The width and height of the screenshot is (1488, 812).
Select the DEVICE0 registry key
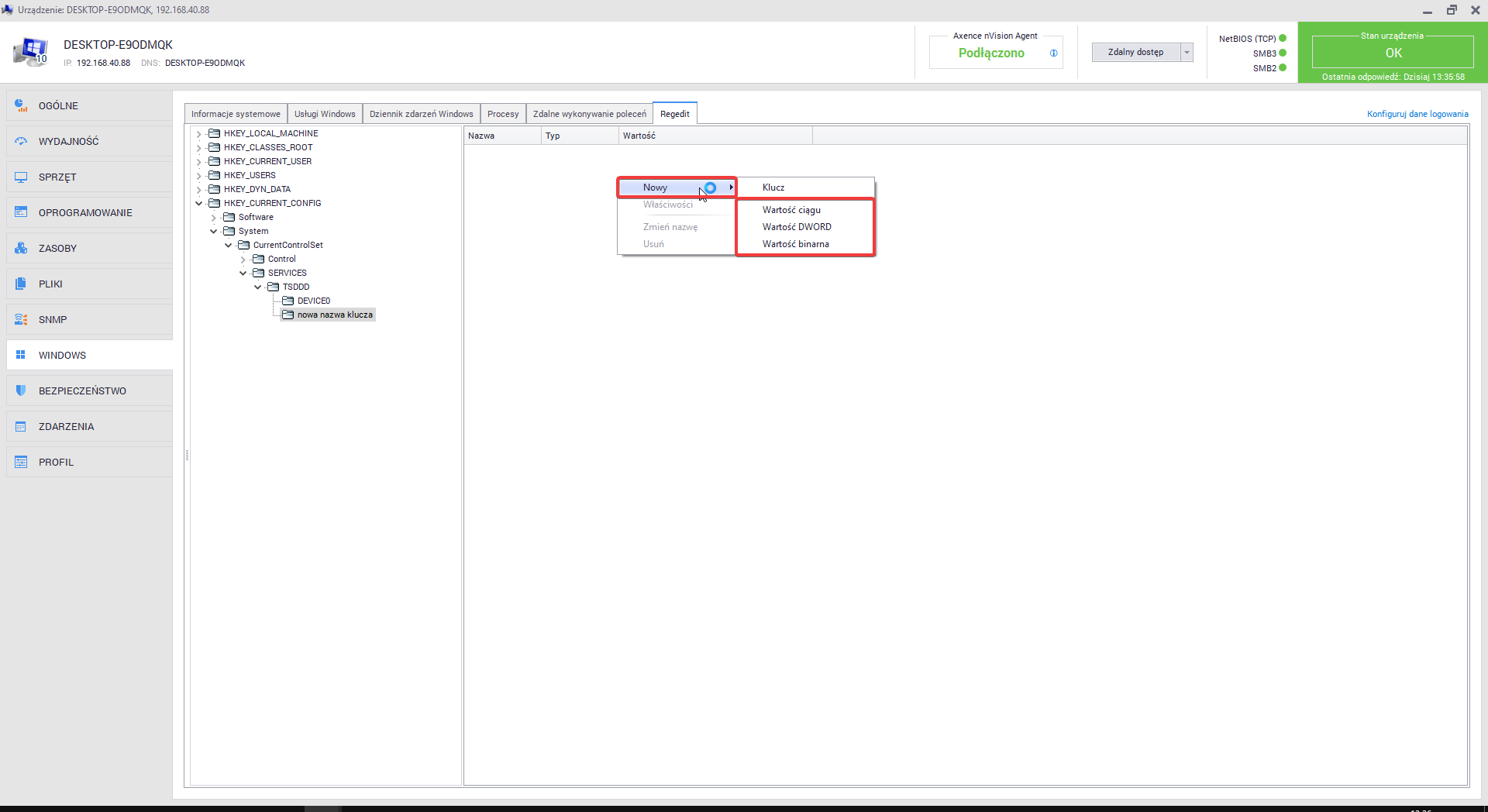tap(313, 301)
